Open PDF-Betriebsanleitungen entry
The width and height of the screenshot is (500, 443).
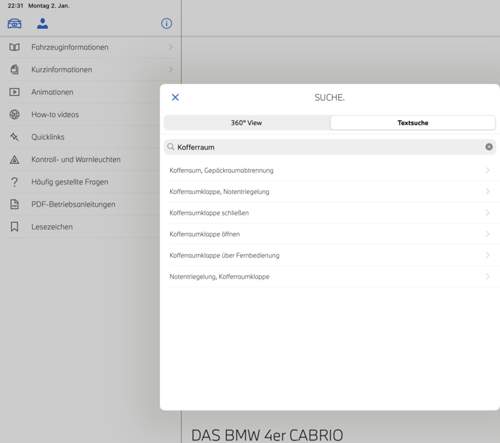(x=80, y=204)
